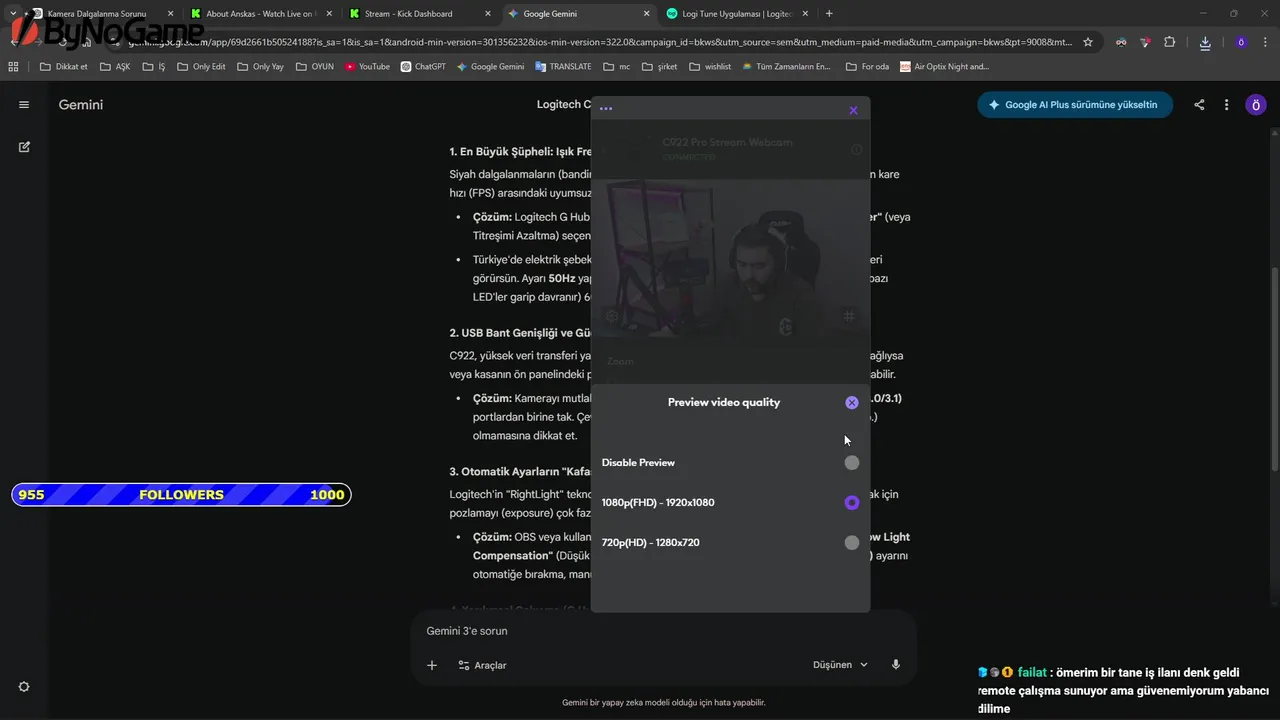Open YouTube bookmark

367,67
